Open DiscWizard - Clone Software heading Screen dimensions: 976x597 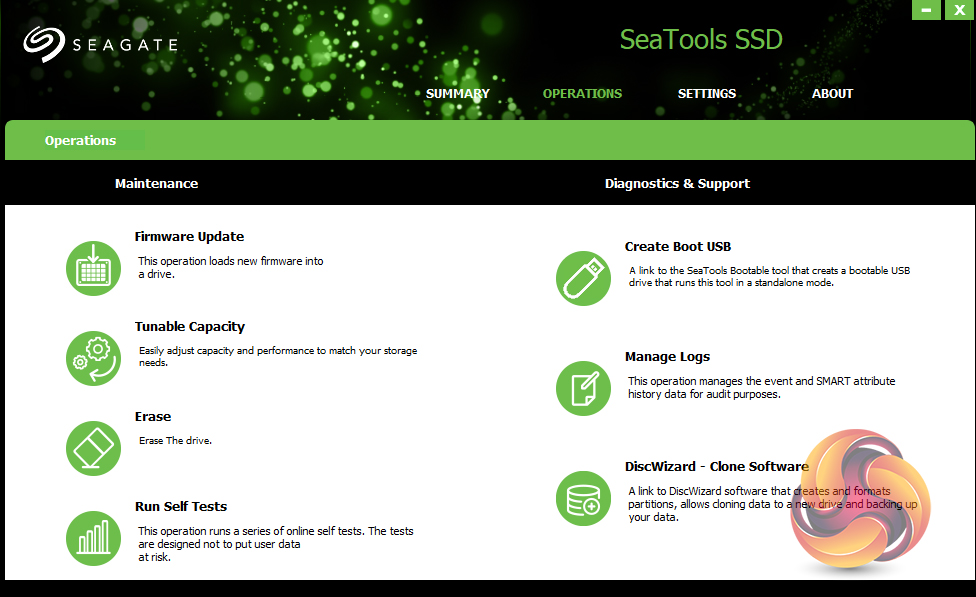coord(717,466)
